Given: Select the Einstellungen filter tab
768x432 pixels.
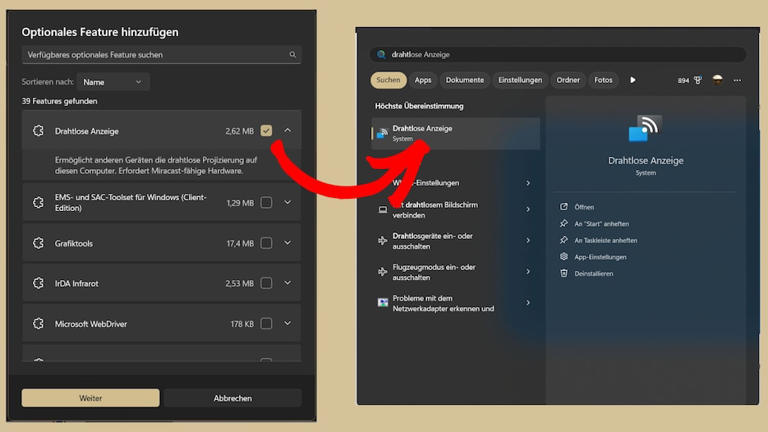Looking at the screenshot, I should click(520, 80).
